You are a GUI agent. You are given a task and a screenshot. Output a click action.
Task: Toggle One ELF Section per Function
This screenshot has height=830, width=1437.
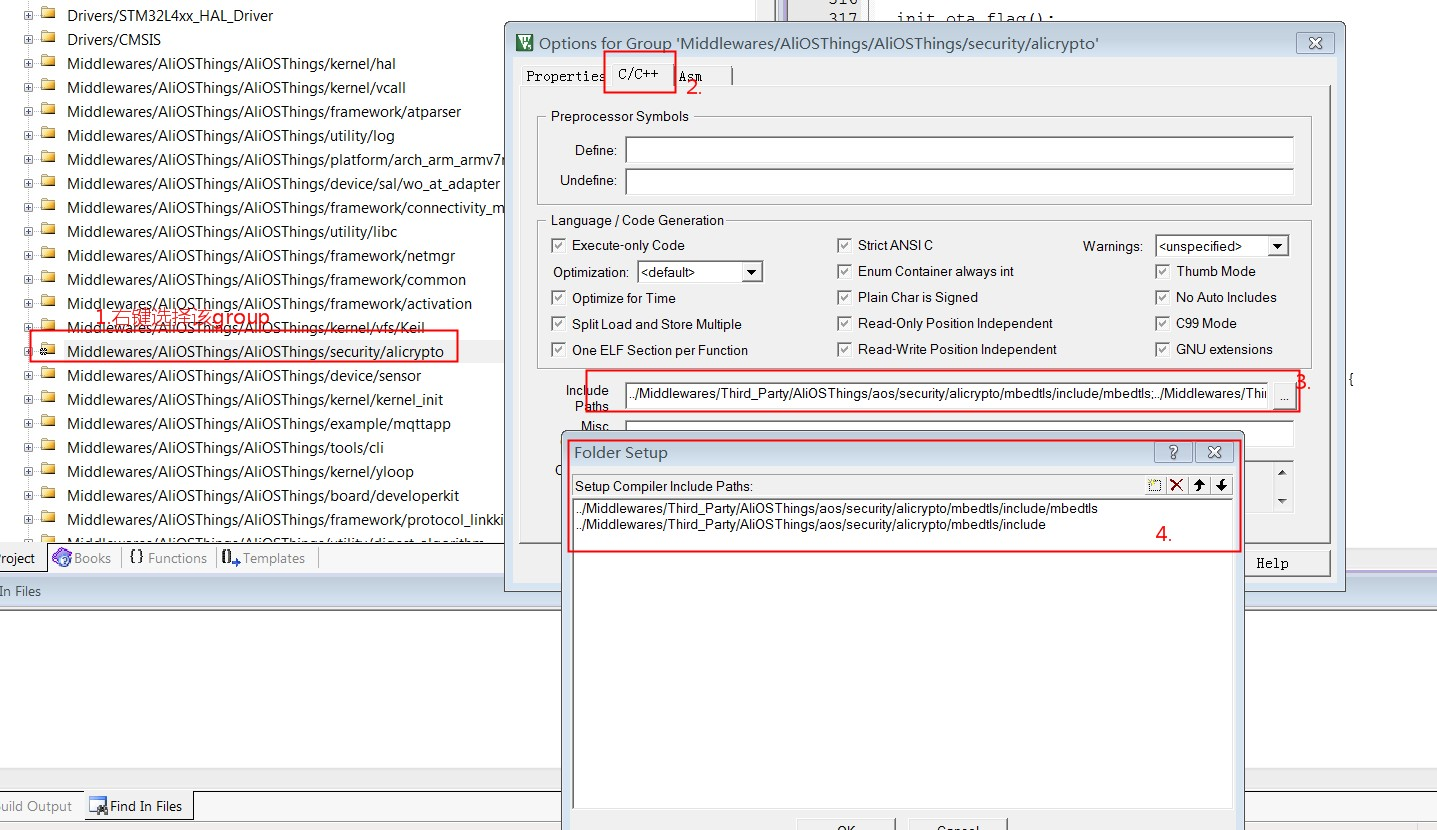(558, 350)
